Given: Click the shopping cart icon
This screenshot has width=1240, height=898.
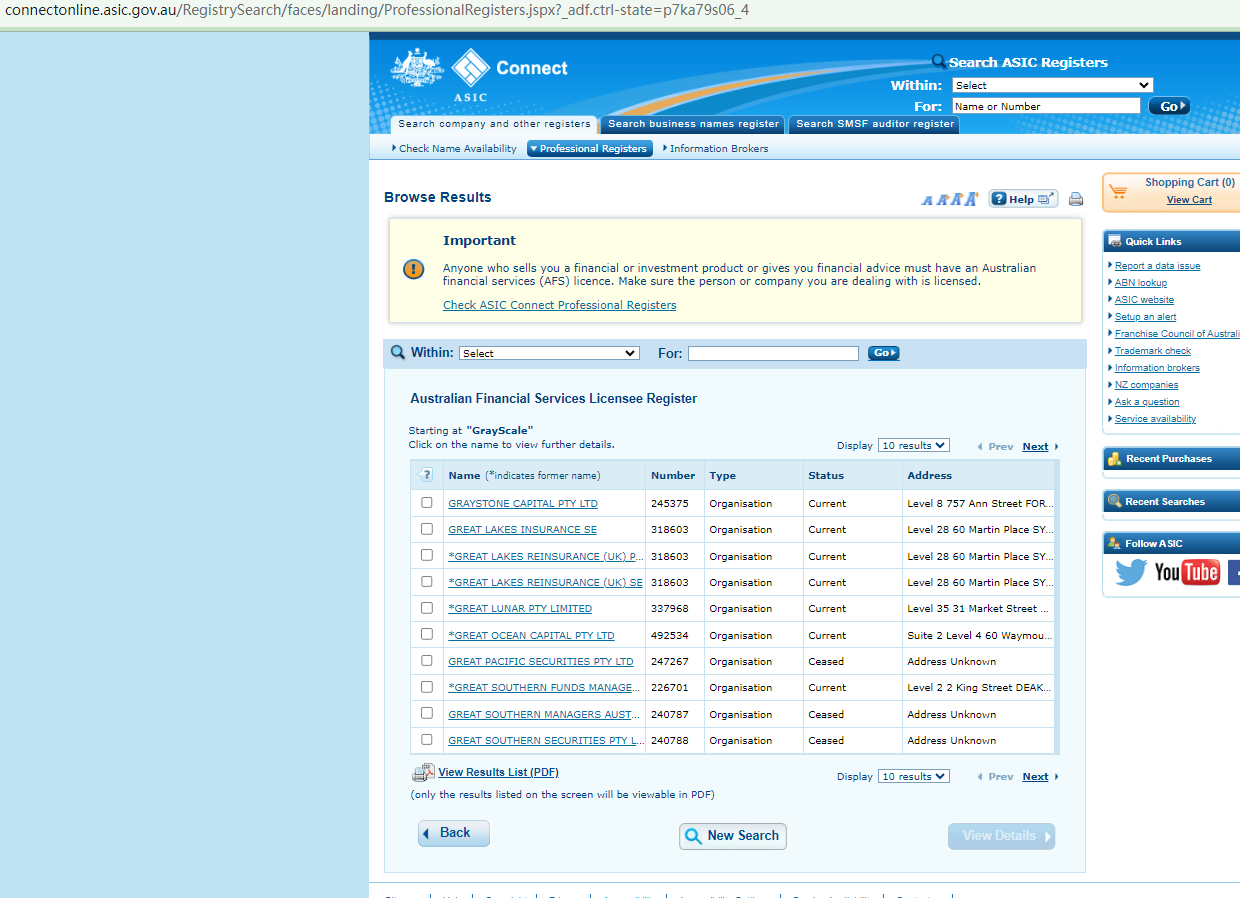Looking at the screenshot, I should coord(1118,191).
